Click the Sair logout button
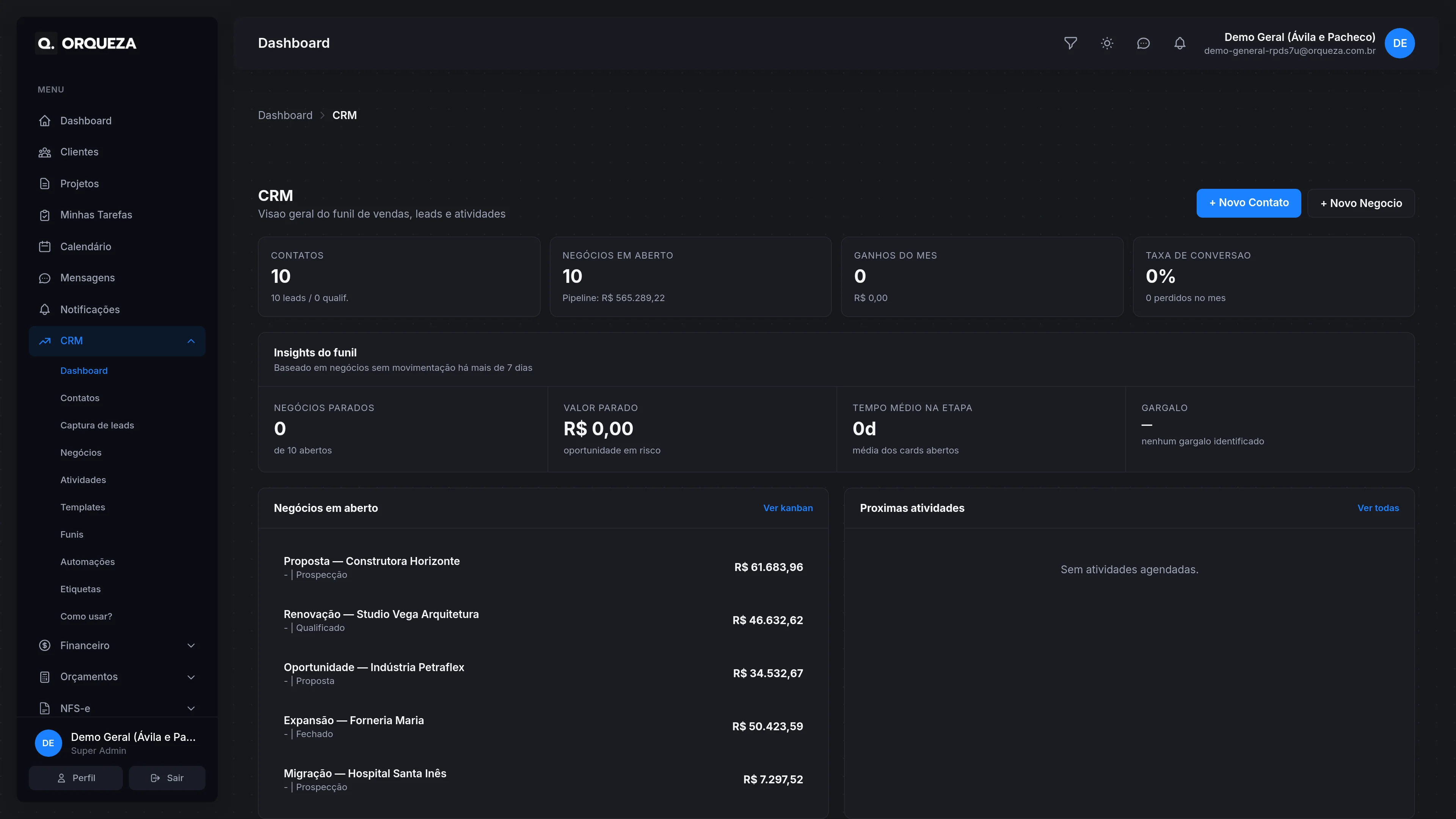 pos(167,778)
